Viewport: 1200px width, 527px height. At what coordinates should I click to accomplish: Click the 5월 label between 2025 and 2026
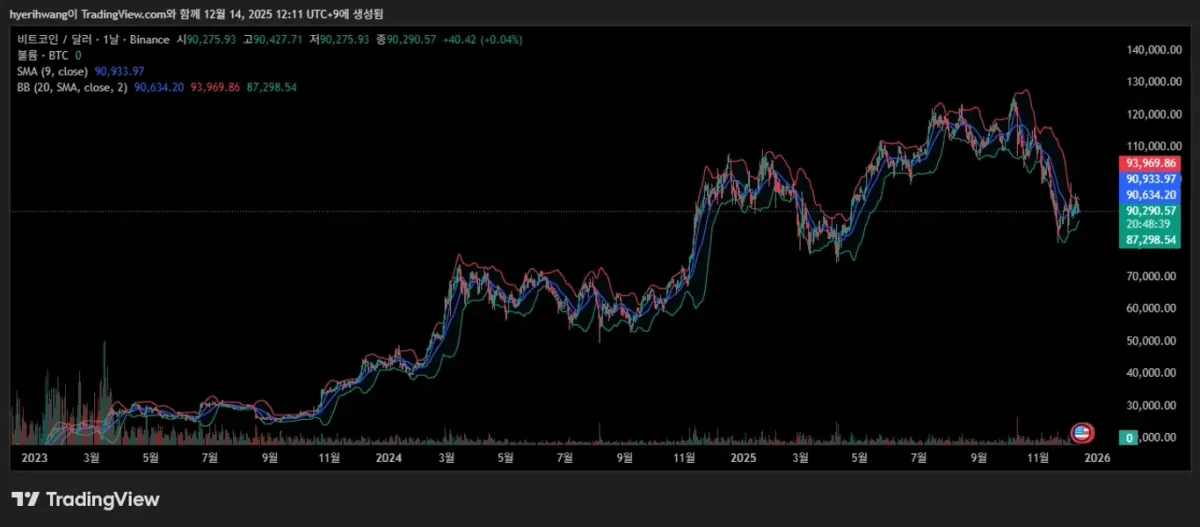coord(859,457)
